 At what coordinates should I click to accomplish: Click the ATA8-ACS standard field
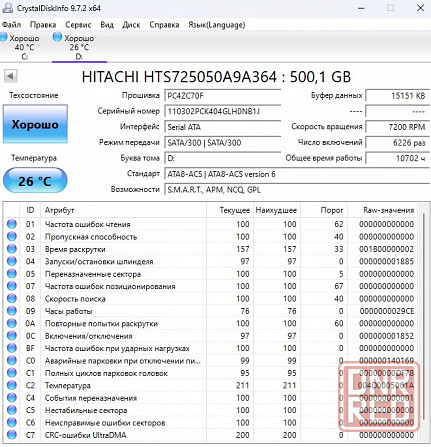[297, 174]
